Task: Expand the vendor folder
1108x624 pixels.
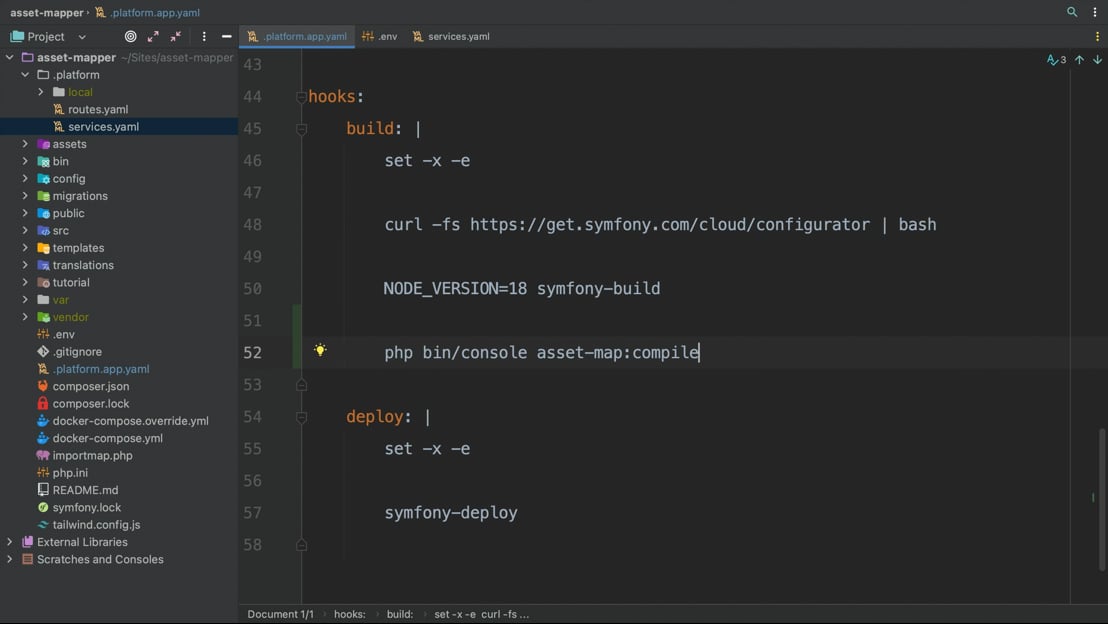Action: [x=25, y=317]
